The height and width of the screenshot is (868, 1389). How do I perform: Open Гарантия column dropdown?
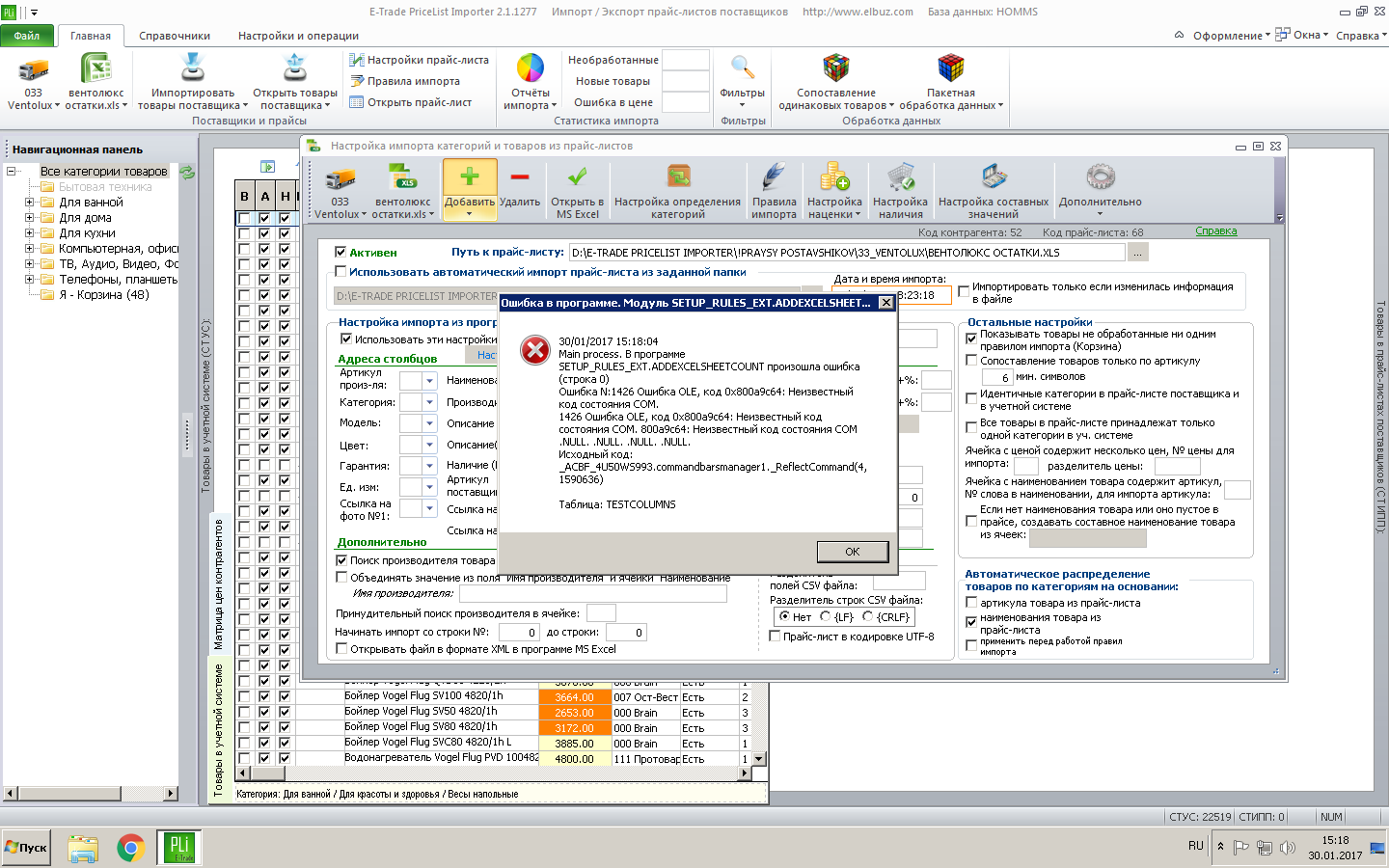coord(430,466)
